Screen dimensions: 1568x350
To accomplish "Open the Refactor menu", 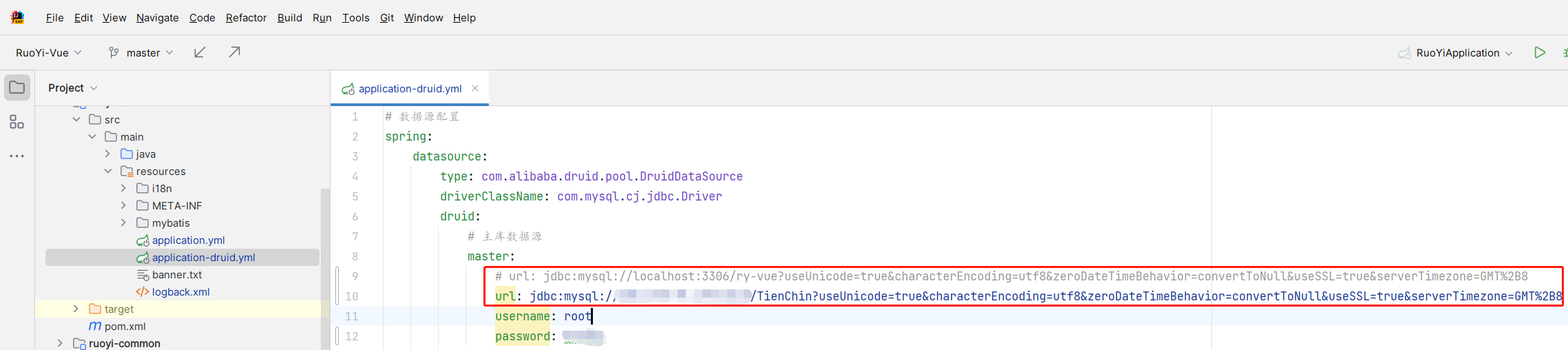I will (x=246, y=18).
